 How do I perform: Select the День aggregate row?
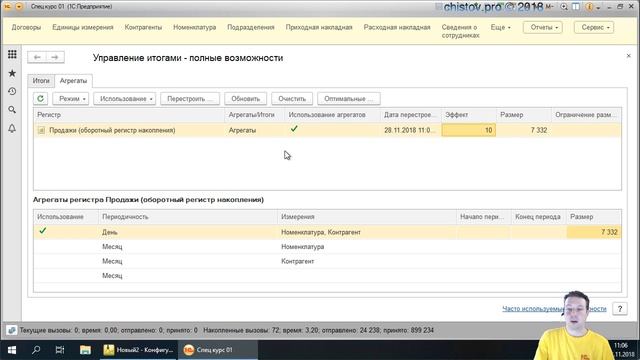pyautogui.click(x=327, y=232)
